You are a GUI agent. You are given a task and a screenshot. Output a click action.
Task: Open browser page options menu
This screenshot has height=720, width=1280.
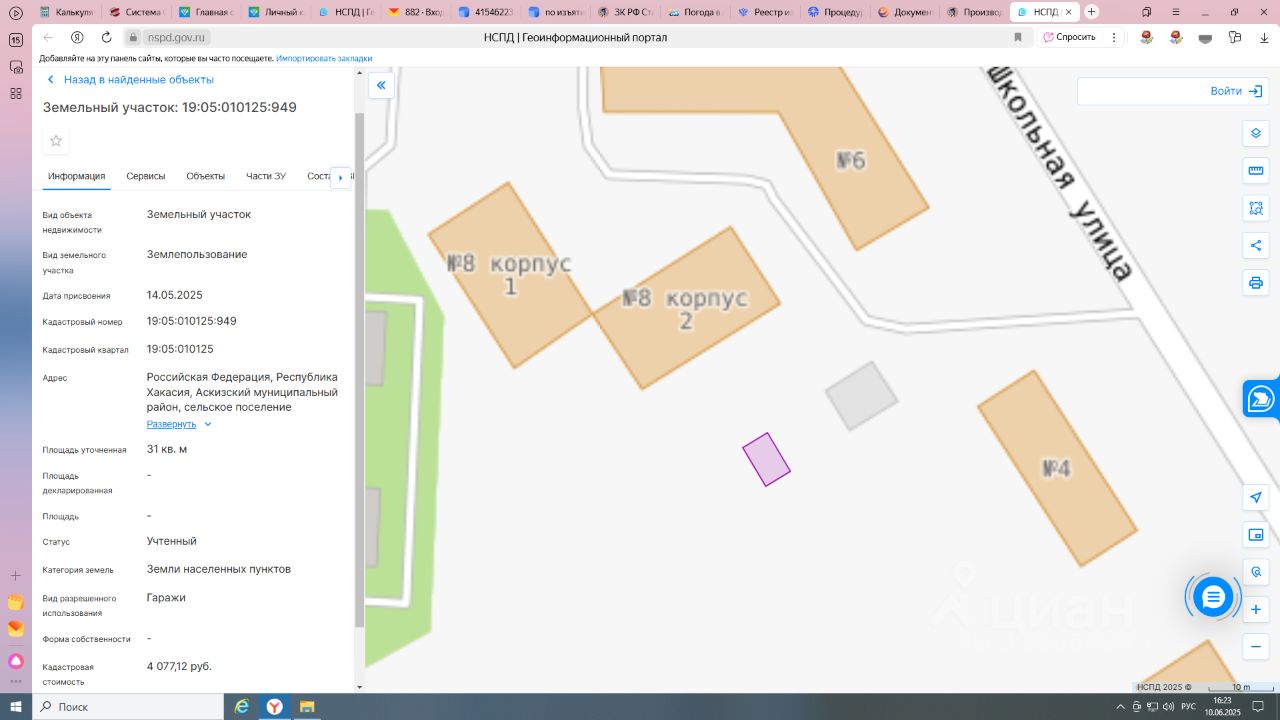(x=1114, y=37)
